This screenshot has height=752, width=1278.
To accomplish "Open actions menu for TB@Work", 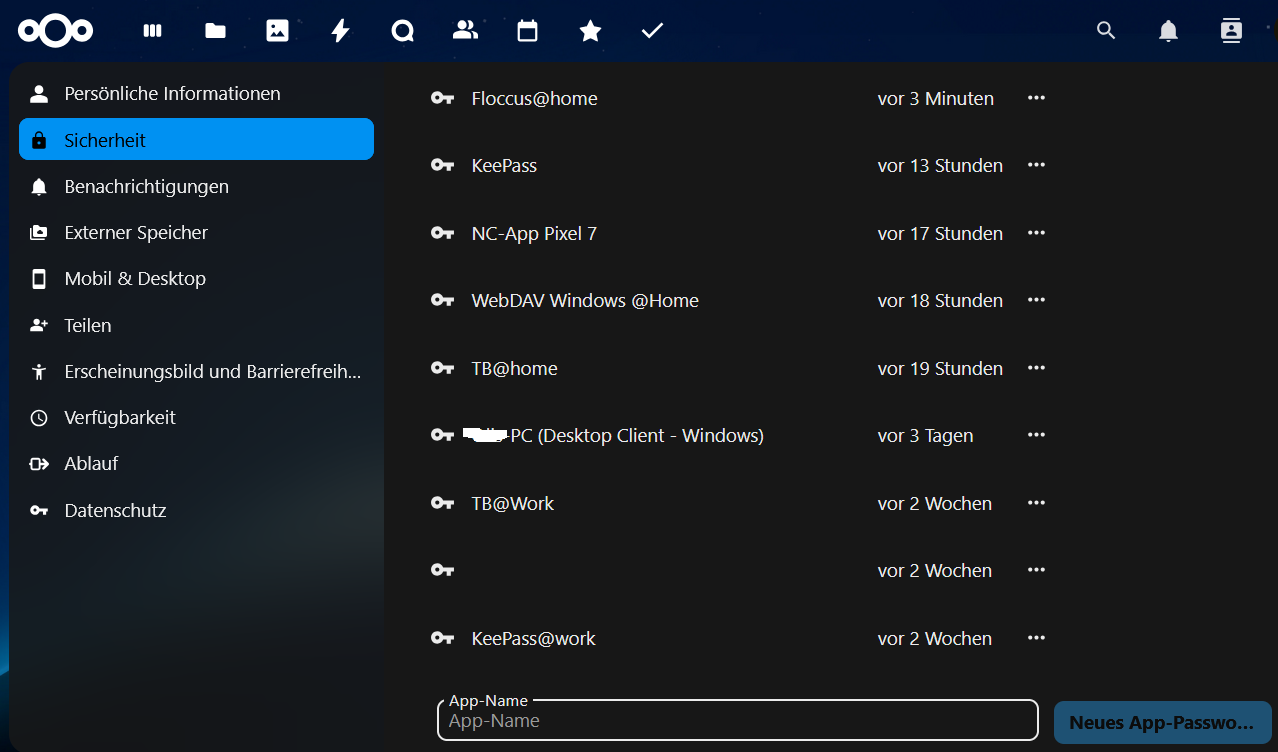I will pyautogui.click(x=1036, y=503).
